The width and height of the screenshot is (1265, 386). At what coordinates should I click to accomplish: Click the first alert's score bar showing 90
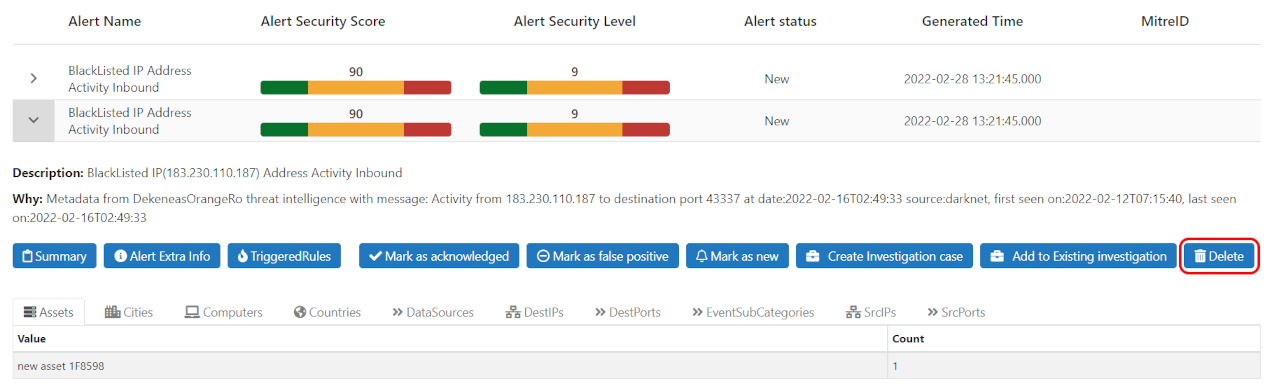pos(356,87)
